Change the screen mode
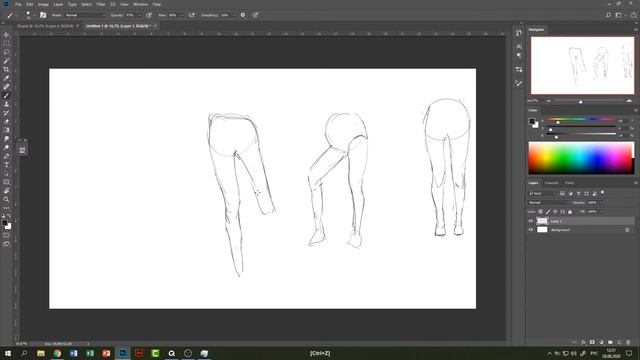Image resolution: width=640 pixels, height=360 pixels. click(6, 244)
